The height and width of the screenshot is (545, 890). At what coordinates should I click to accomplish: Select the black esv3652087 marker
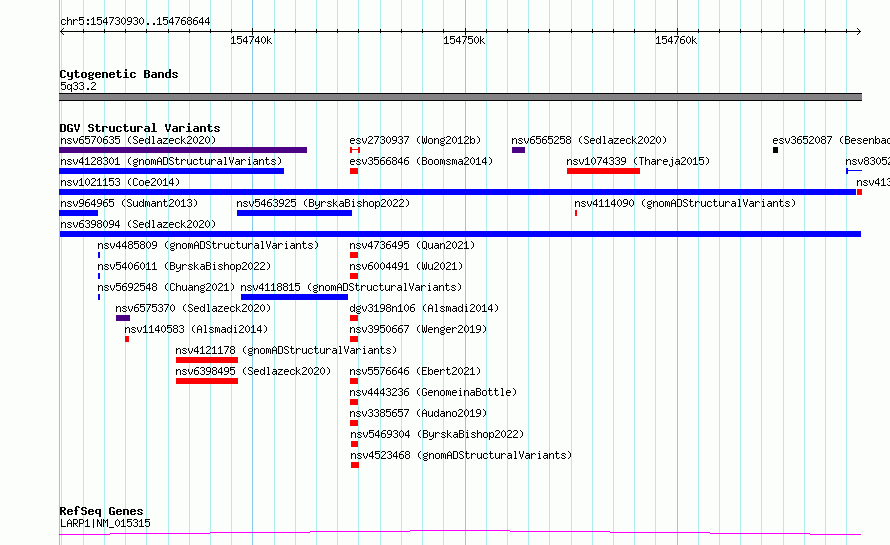click(x=775, y=150)
